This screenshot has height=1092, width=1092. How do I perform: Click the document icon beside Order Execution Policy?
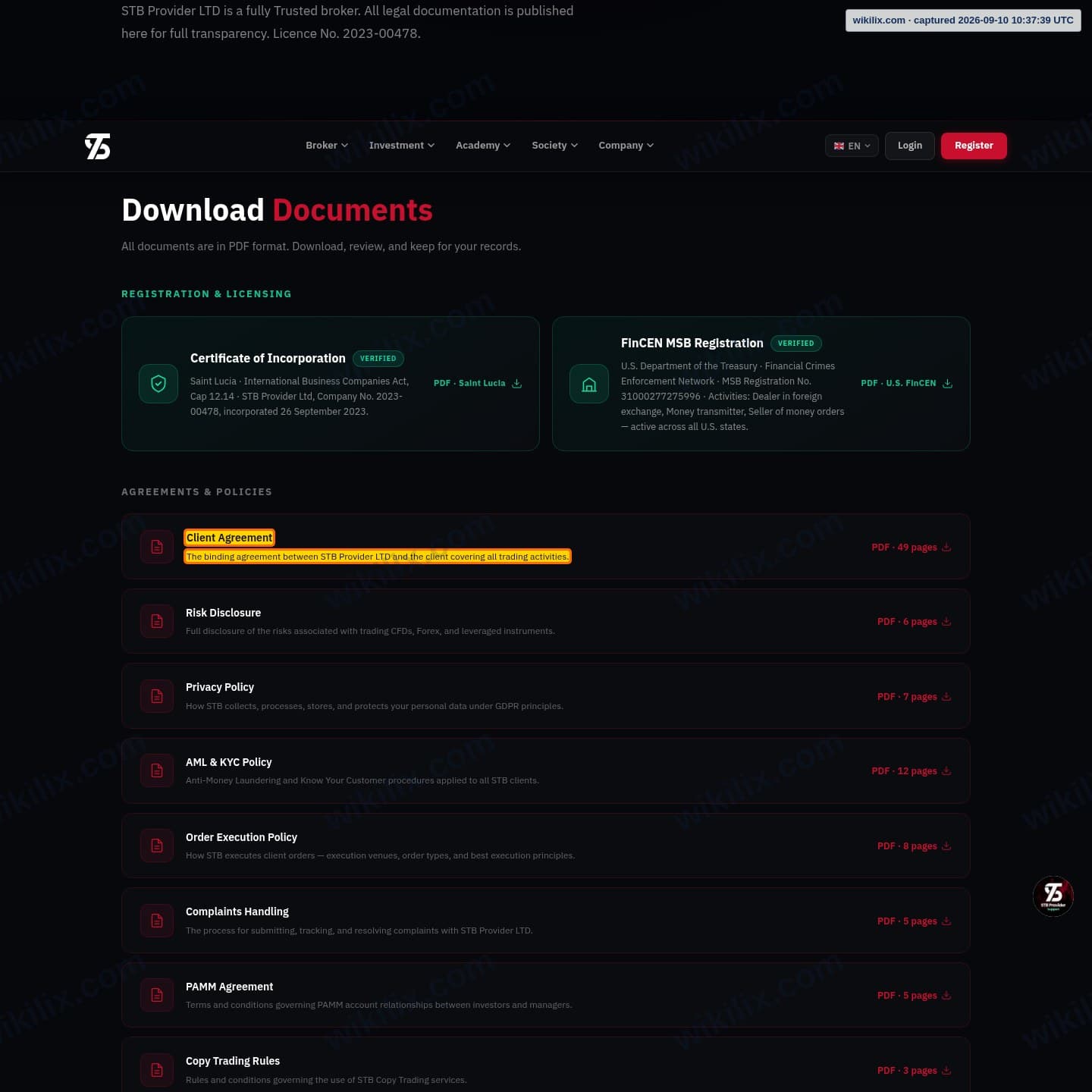point(157,846)
